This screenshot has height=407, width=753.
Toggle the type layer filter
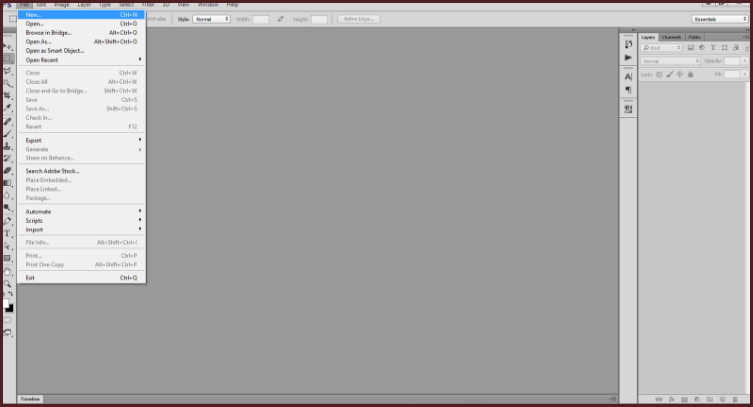pos(711,48)
